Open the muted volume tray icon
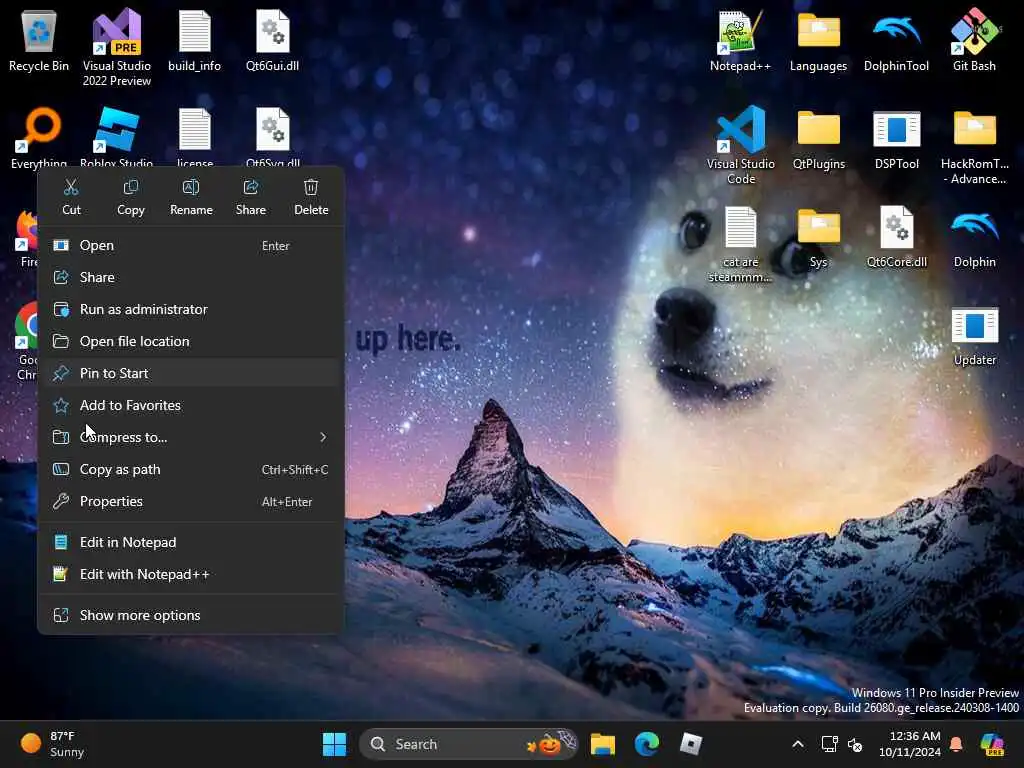 855,744
